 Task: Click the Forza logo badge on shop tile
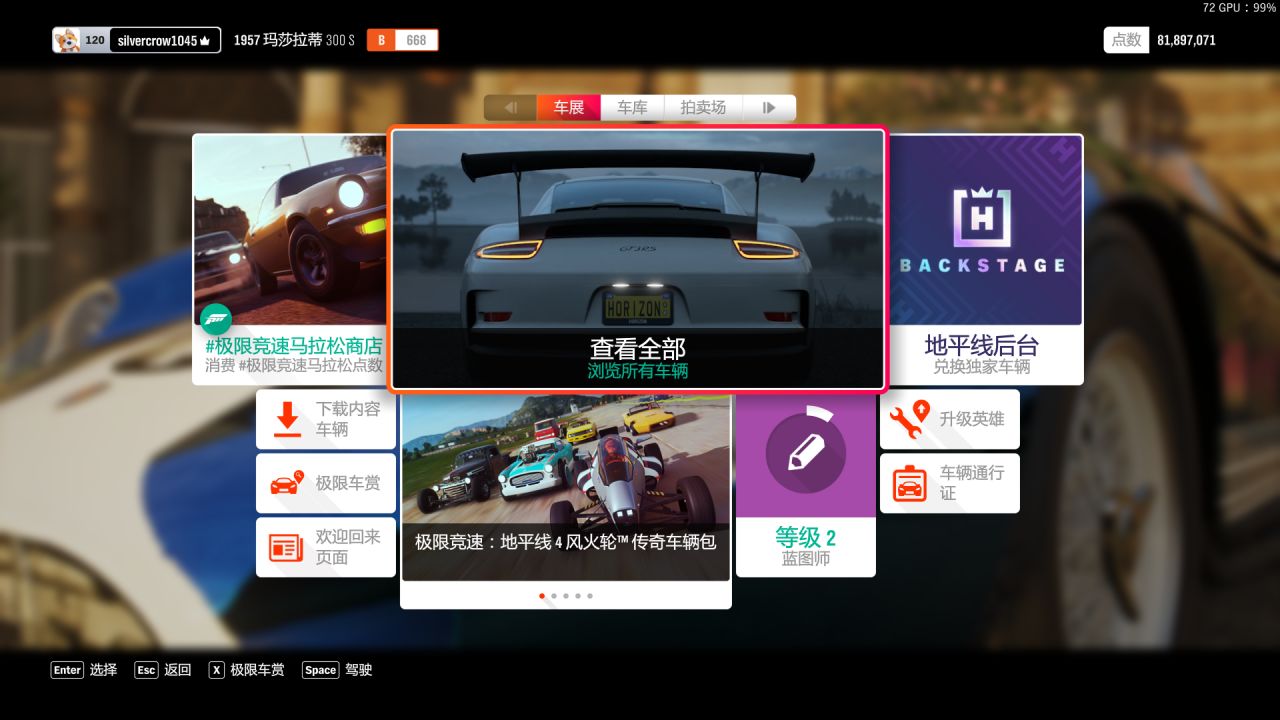[x=216, y=320]
